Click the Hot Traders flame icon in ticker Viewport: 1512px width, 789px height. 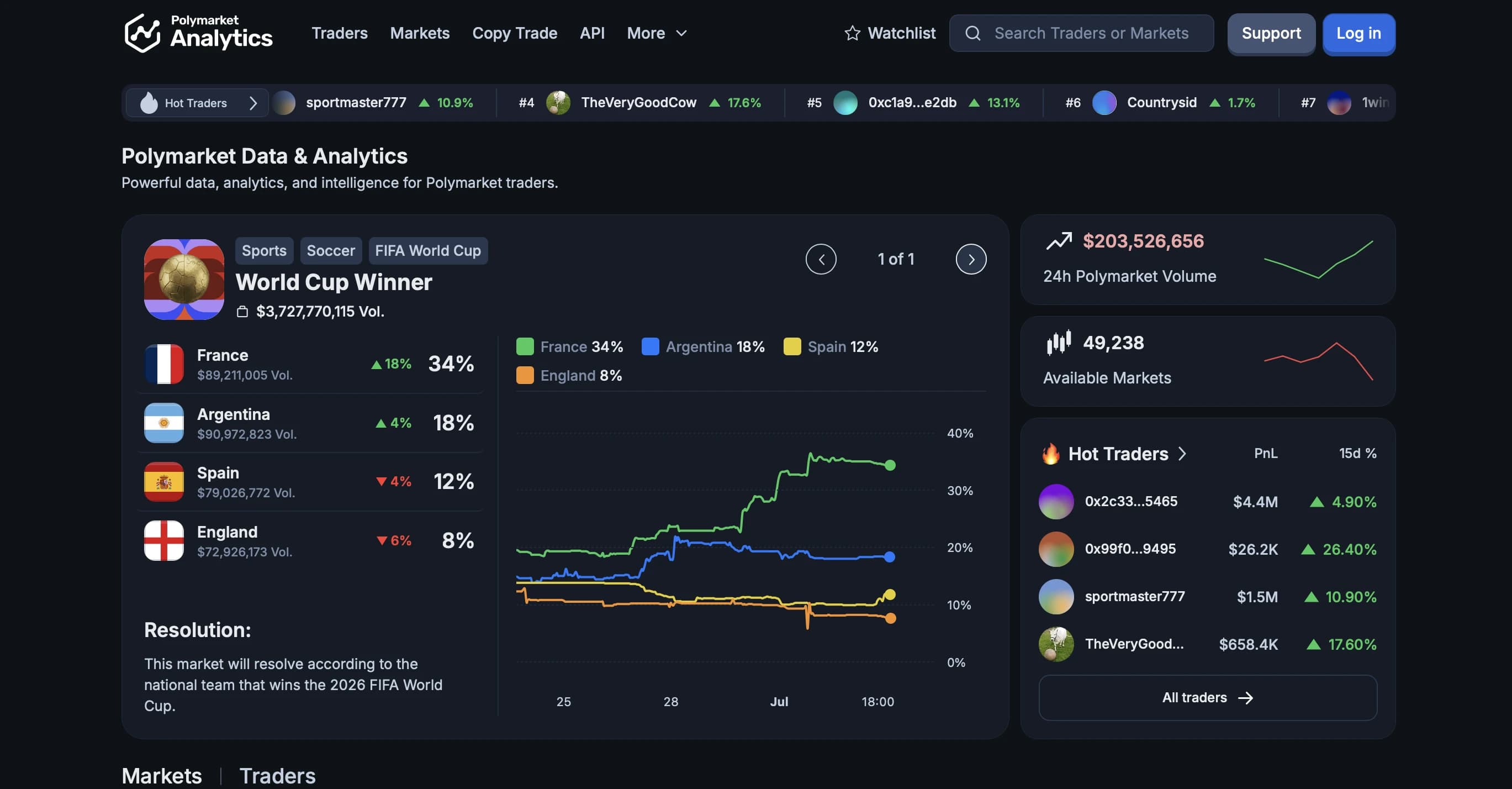point(149,102)
